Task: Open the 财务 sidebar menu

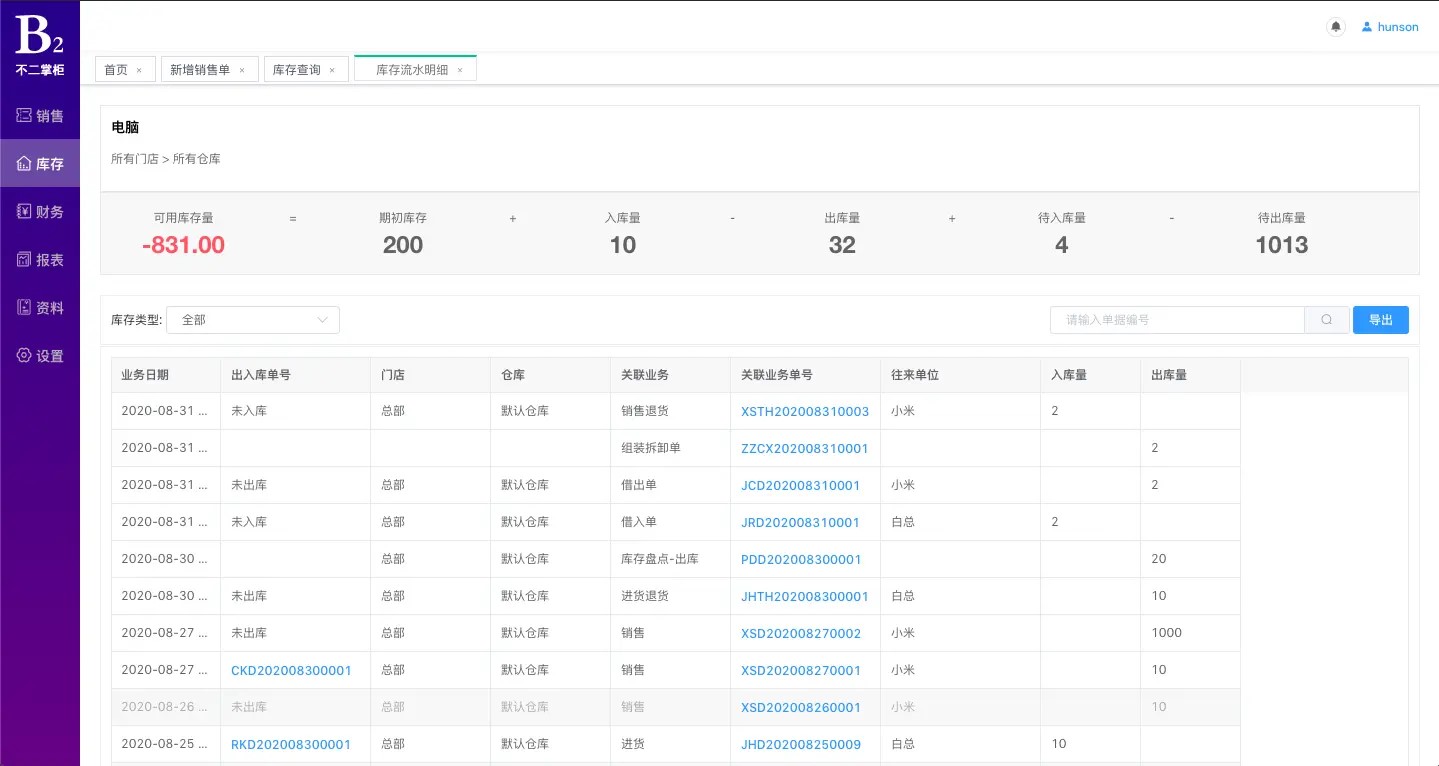Action: 40,212
